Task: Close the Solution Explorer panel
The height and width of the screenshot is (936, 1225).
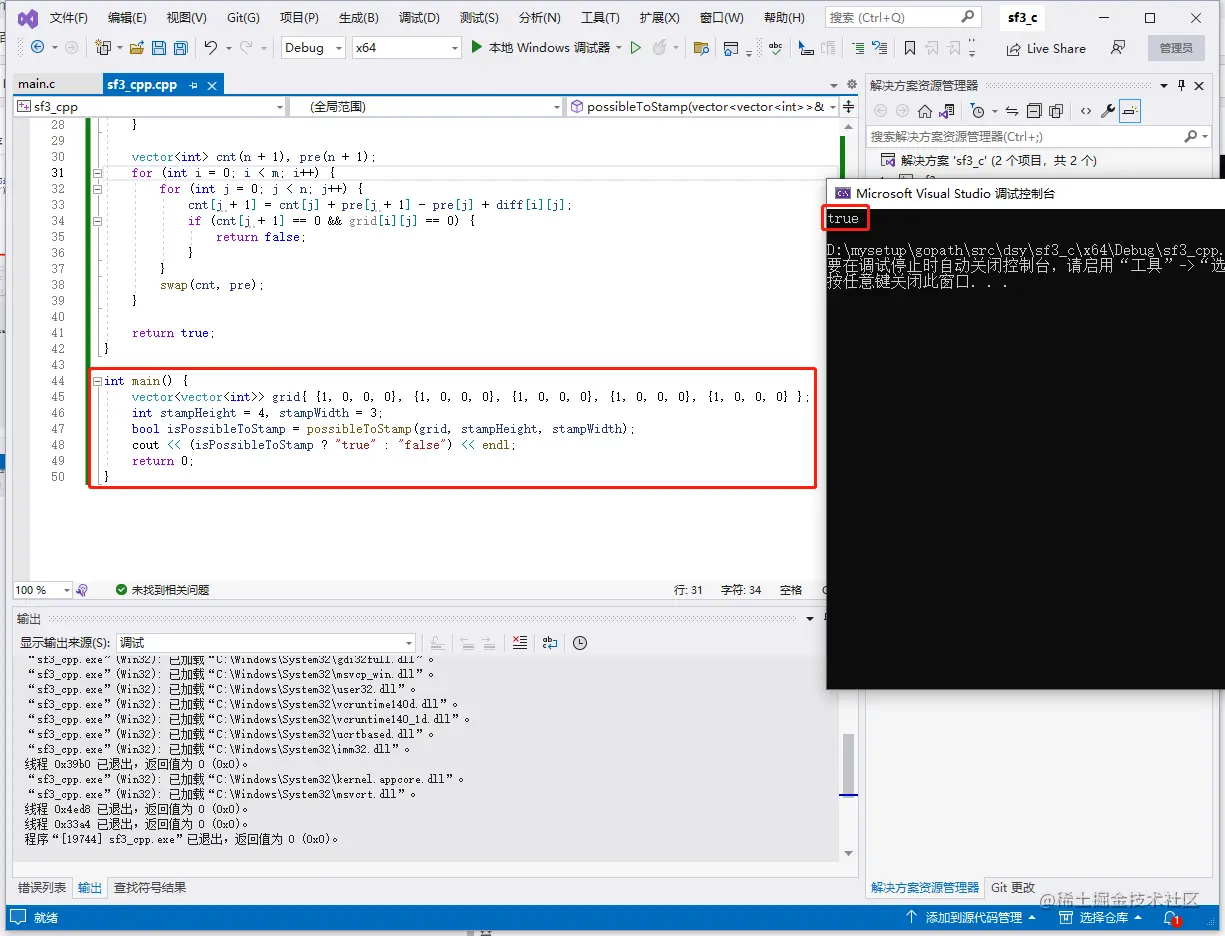Action: tap(1200, 86)
